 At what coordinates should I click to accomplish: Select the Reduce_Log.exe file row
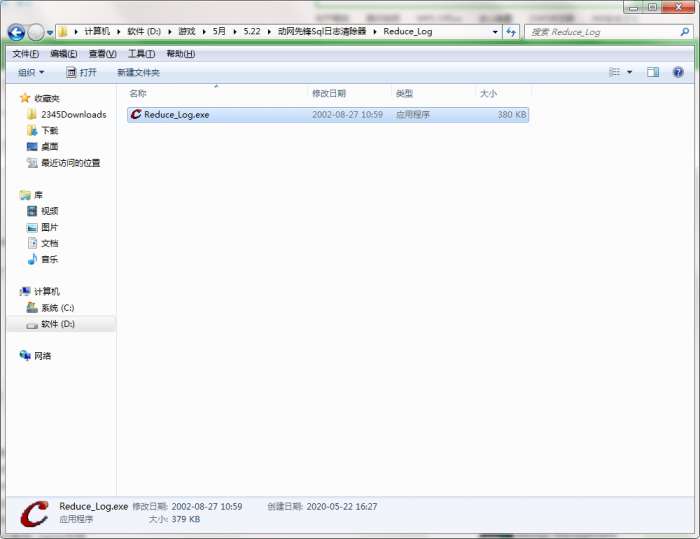click(x=328, y=115)
